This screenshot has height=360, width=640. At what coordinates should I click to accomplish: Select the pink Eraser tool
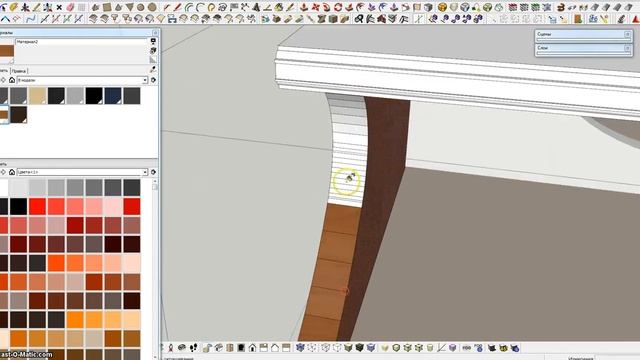coord(70,7)
